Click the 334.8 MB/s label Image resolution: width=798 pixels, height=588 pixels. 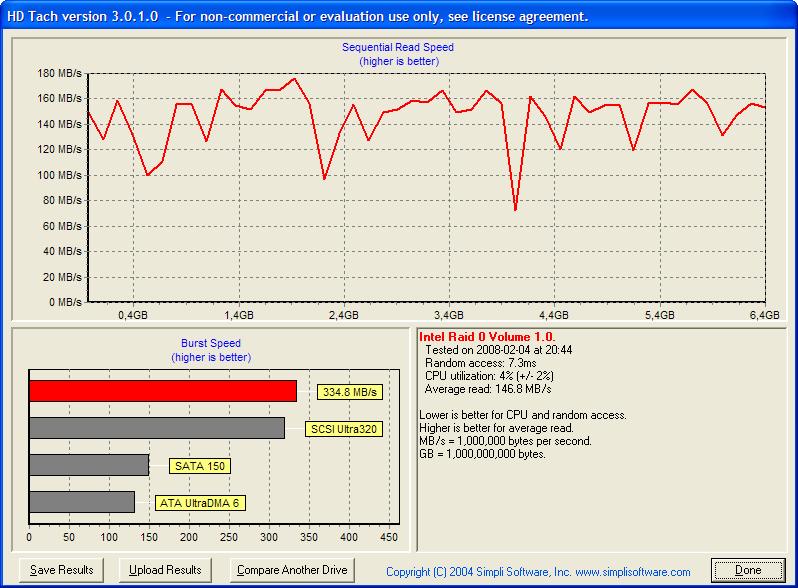(350, 392)
